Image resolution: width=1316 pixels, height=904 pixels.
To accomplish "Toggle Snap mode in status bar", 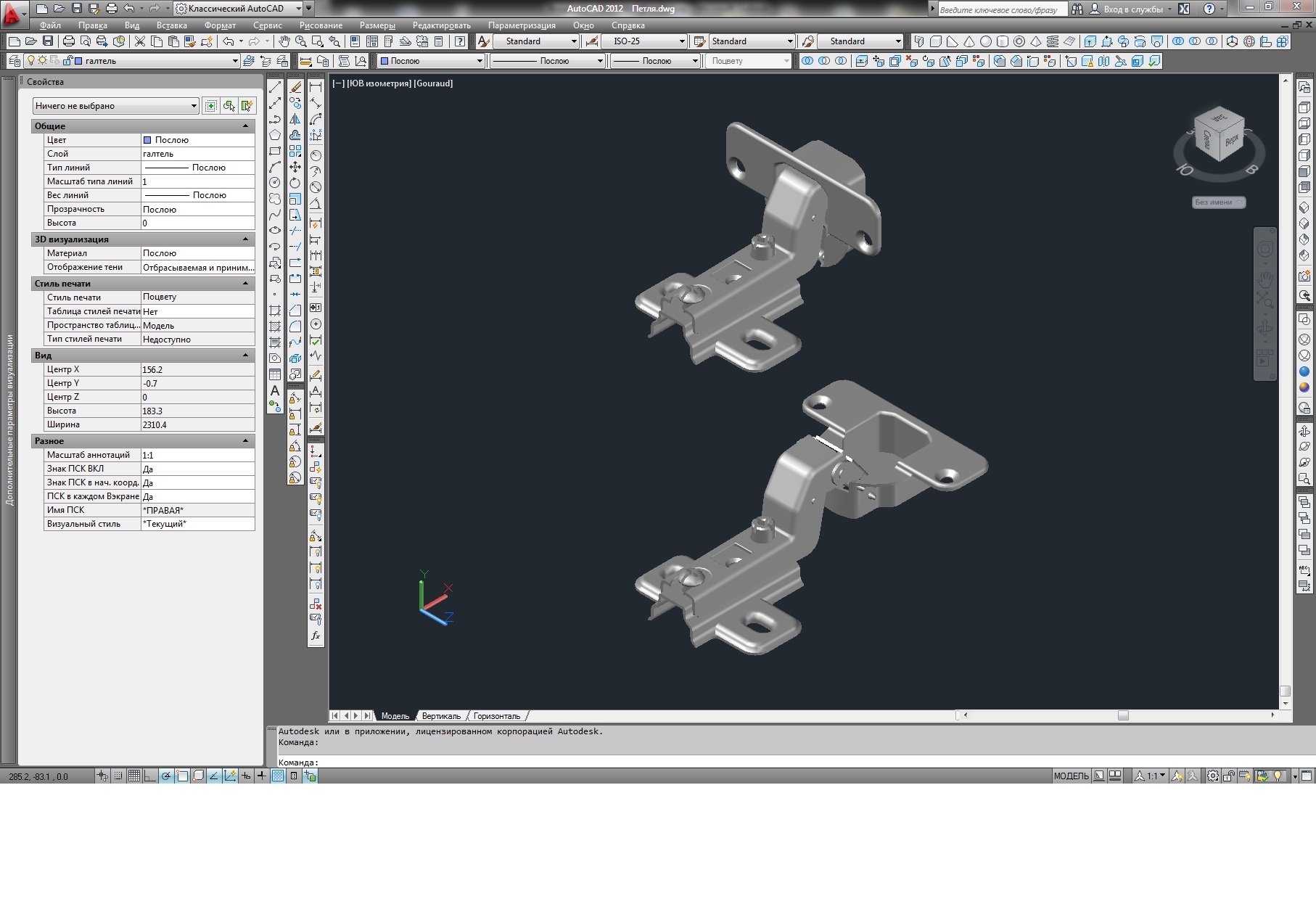I will pos(118,776).
